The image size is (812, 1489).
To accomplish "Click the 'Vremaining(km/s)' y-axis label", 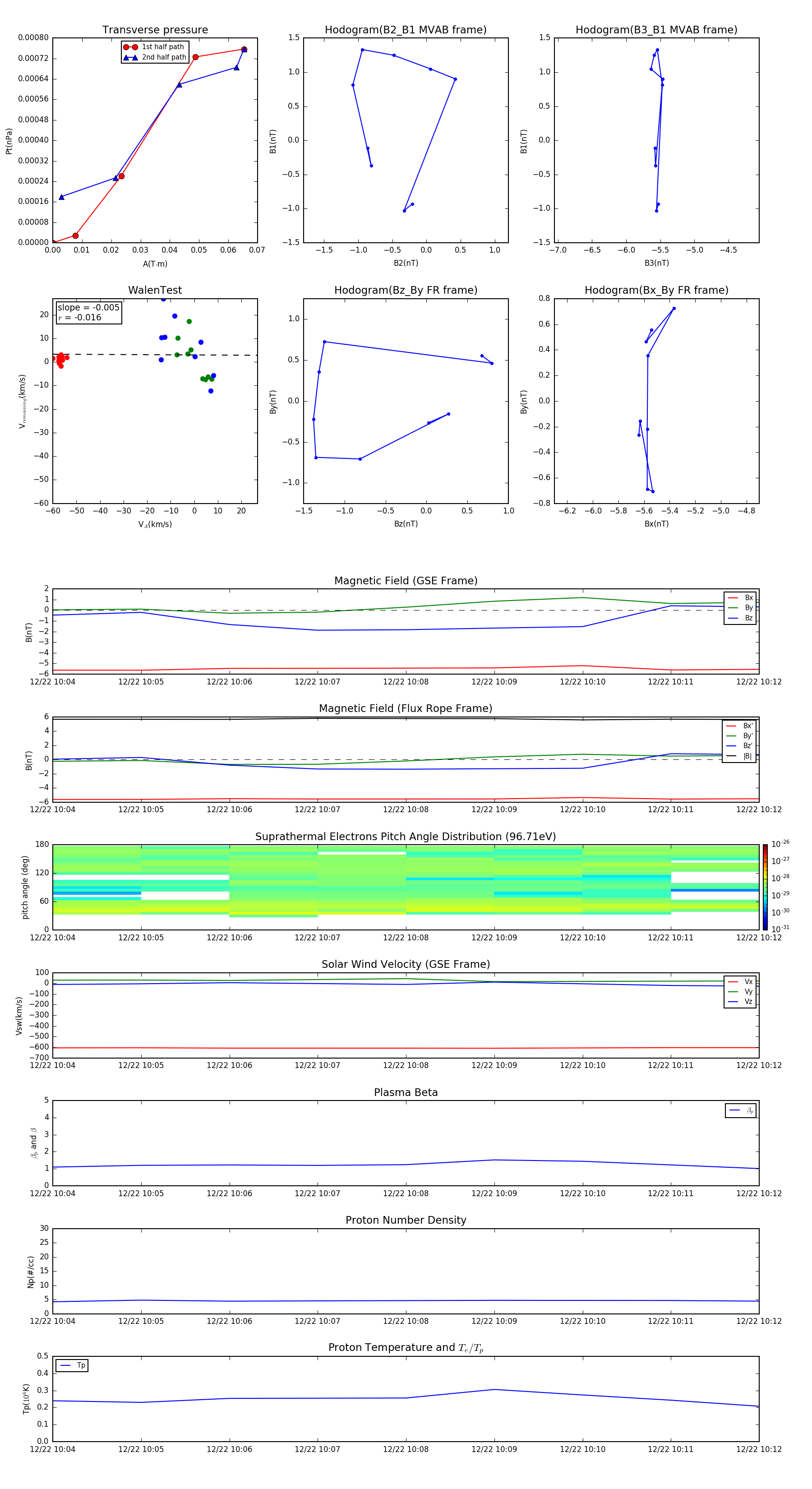I will (x=23, y=401).
